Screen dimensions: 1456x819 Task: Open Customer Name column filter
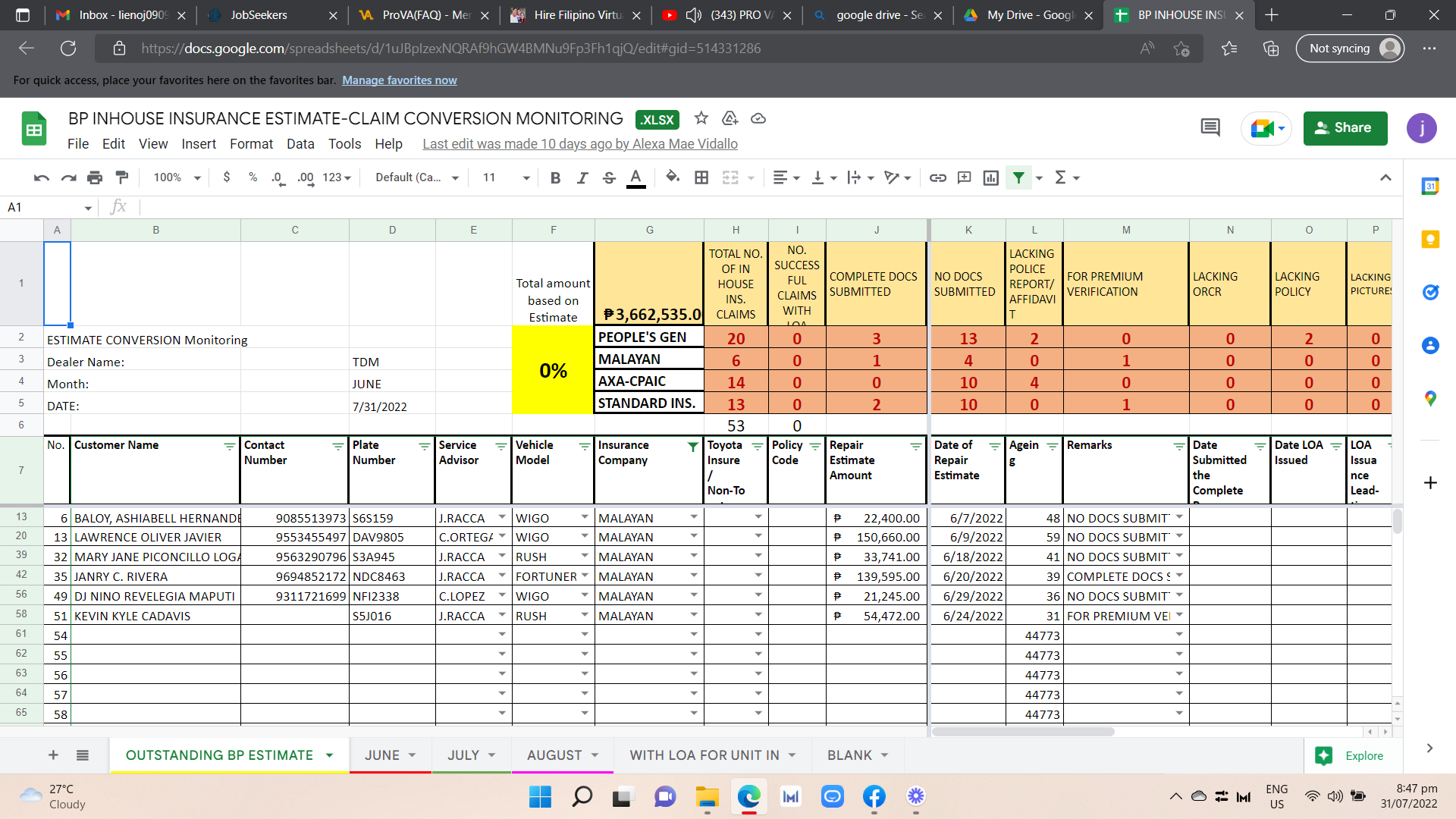229,447
